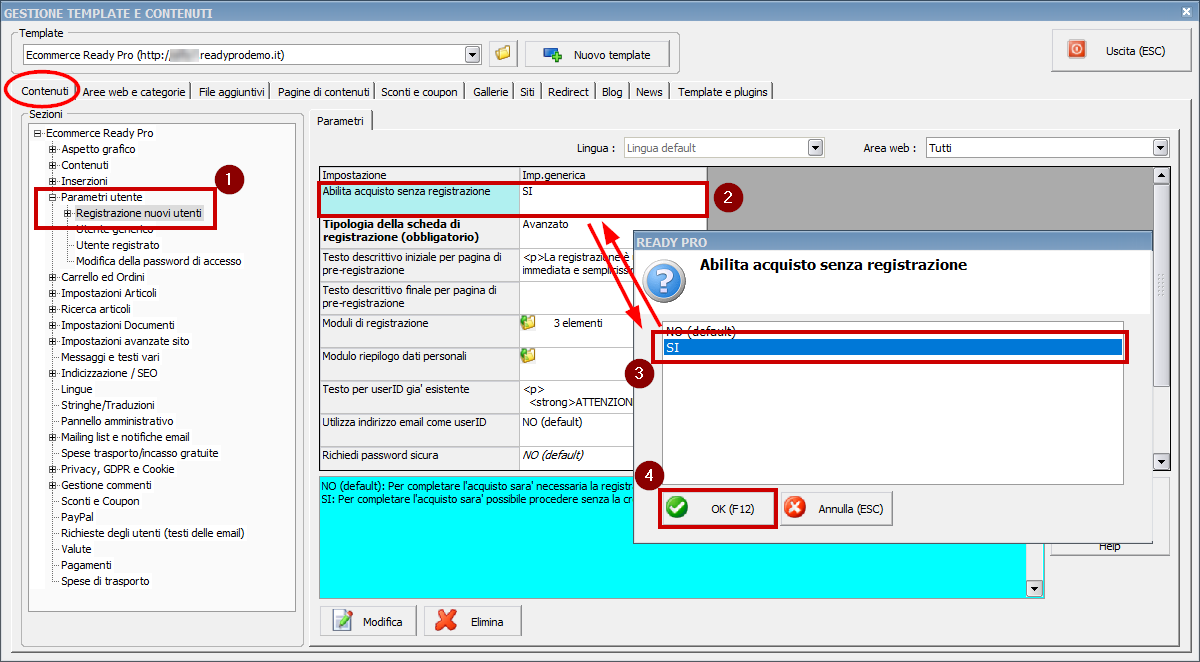Click the settings grid scroll-up arrow
The image size is (1200, 662).
click(x=1161, y=176)
